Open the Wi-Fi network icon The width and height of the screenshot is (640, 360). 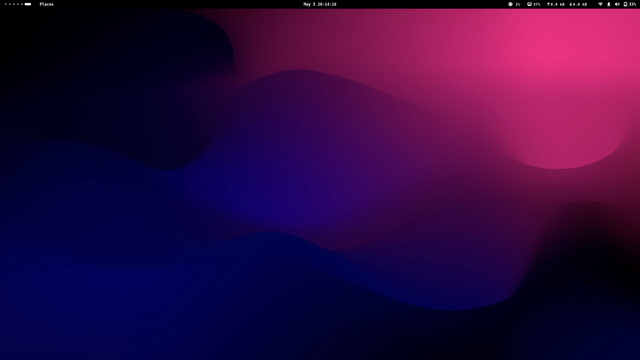(x=600, y=4)
